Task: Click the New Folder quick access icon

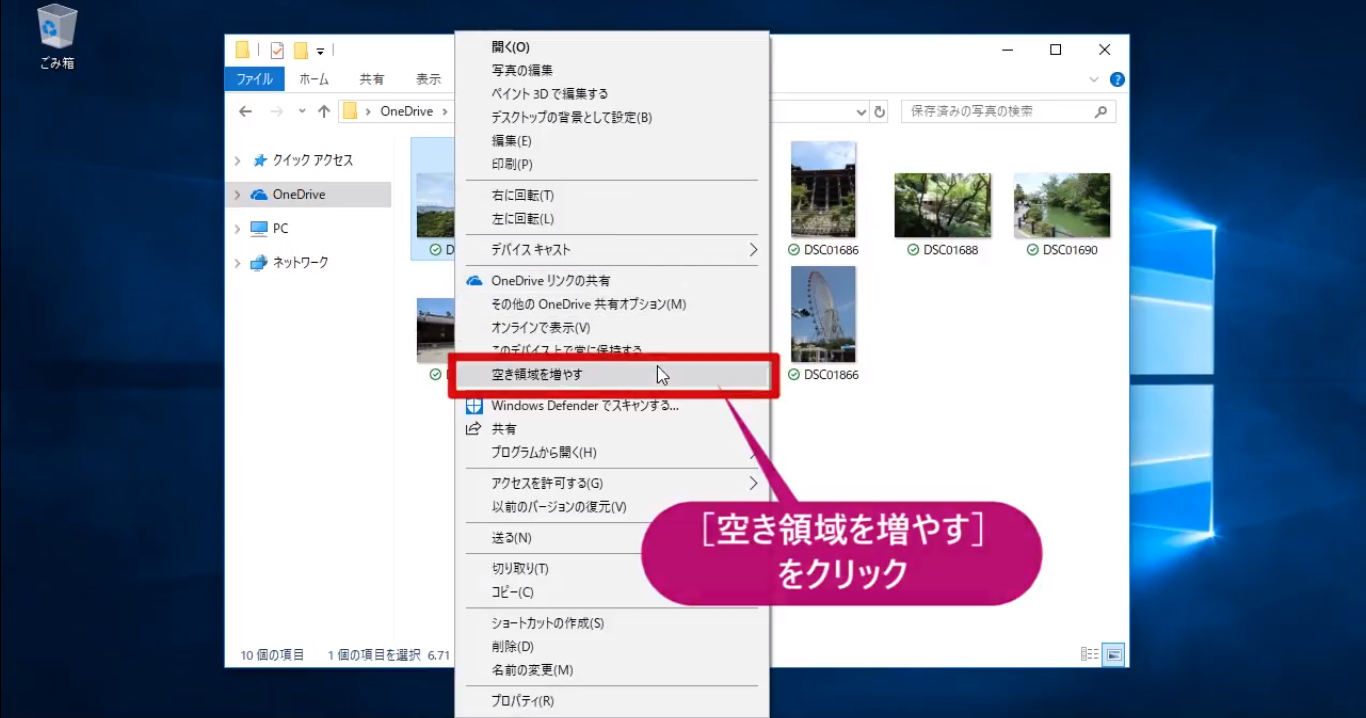Action: tap(300, 50)
